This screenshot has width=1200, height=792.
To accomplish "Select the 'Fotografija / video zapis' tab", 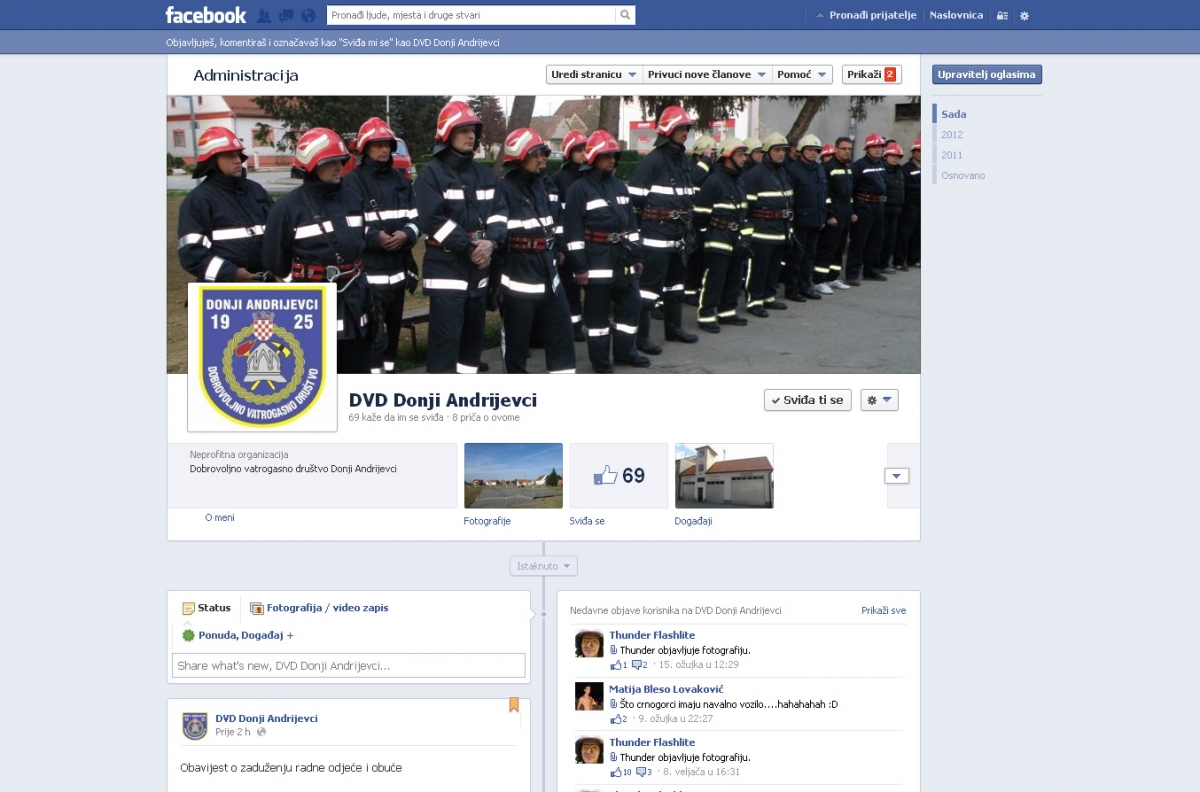I will [x=319, y=608].
